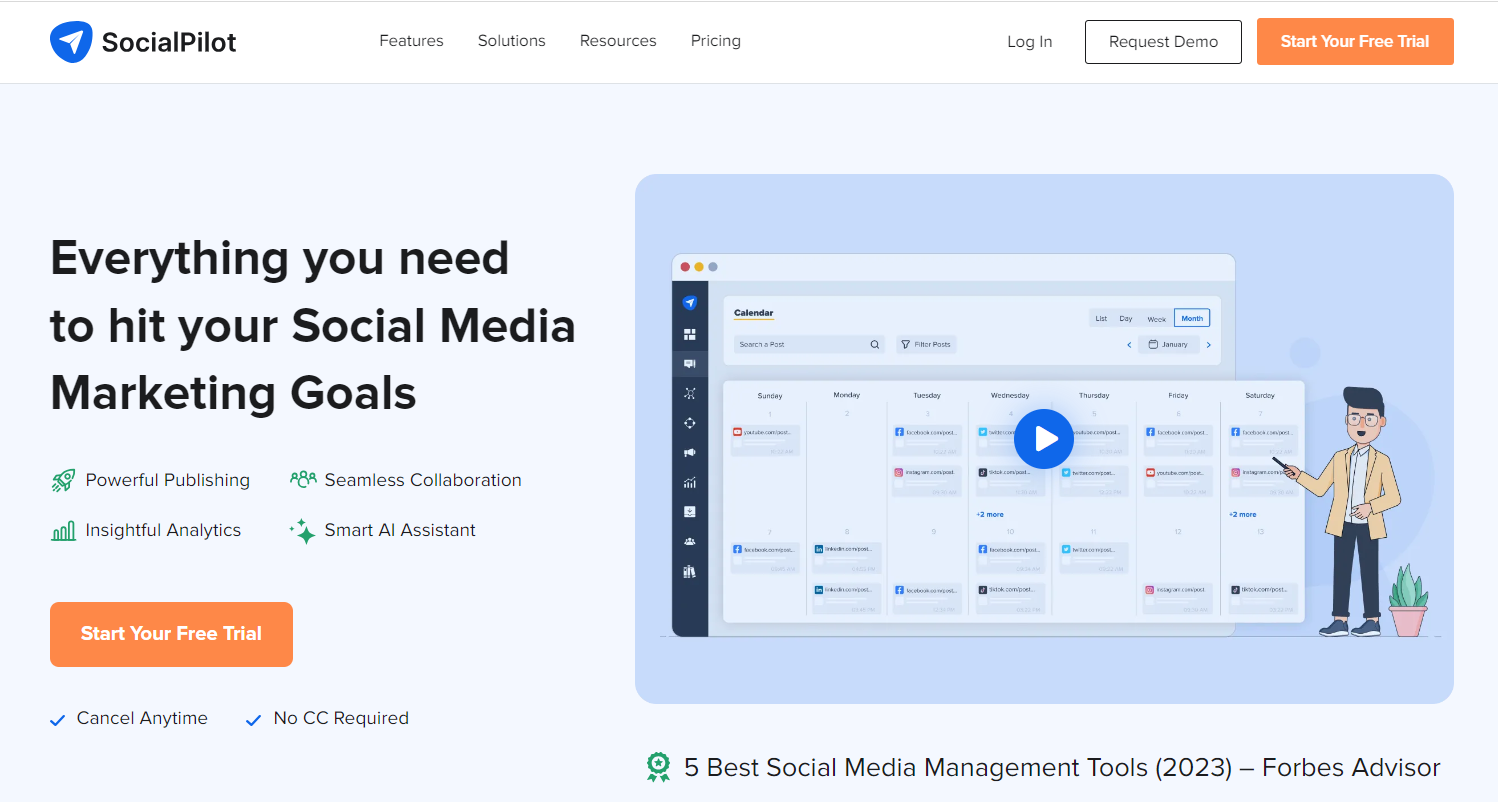Click the checkmark next to No CC Required
Screen dimensions: 1498x802
(254, 719)
